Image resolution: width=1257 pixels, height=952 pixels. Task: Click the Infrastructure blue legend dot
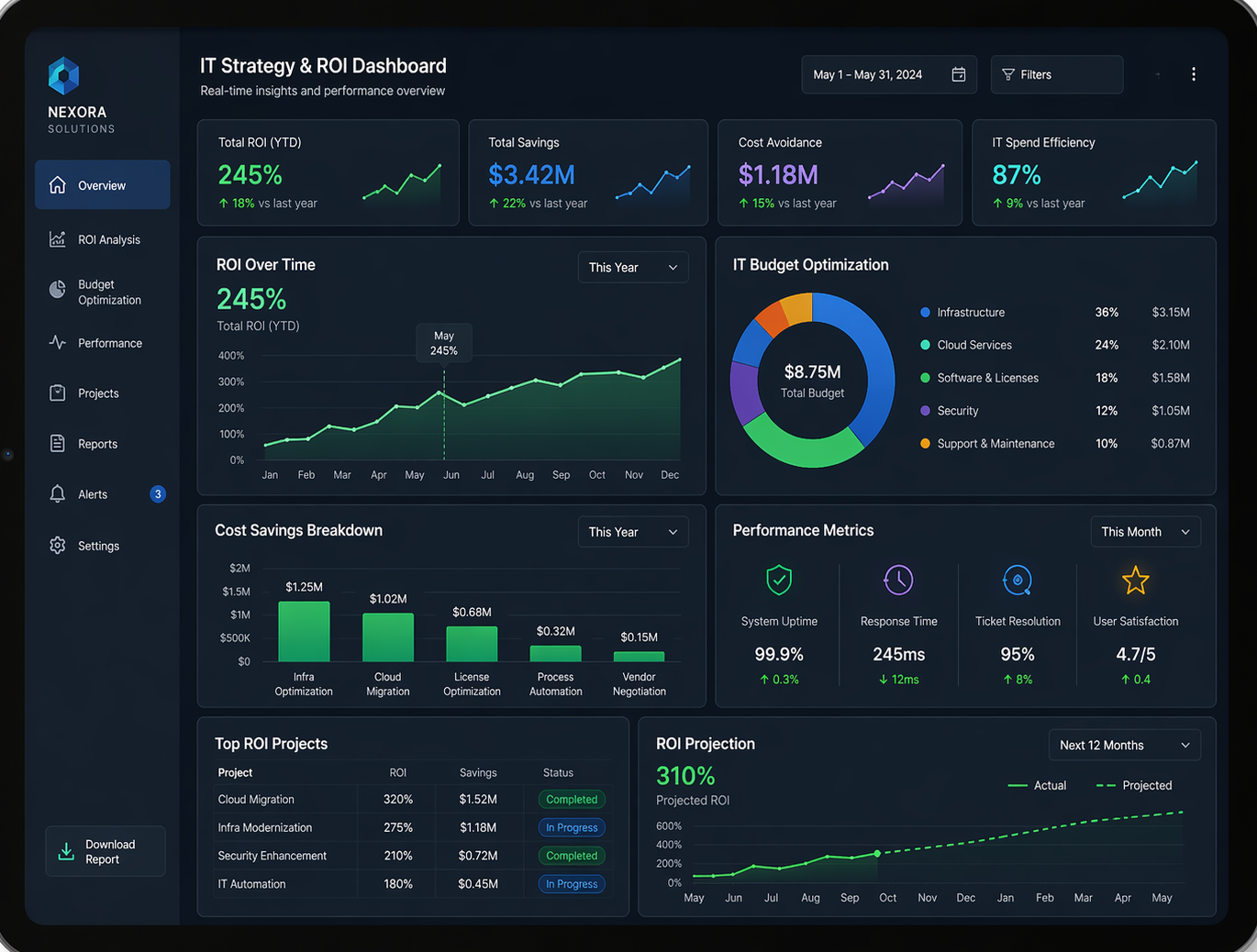pos(925,313)
